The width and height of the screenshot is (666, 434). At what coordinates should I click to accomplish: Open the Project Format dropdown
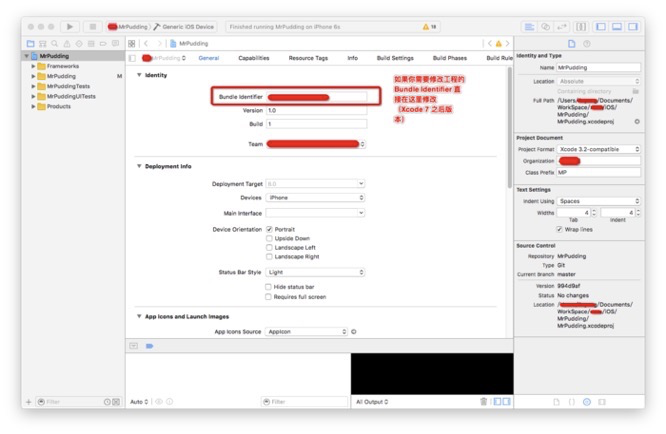click(598, 149)
